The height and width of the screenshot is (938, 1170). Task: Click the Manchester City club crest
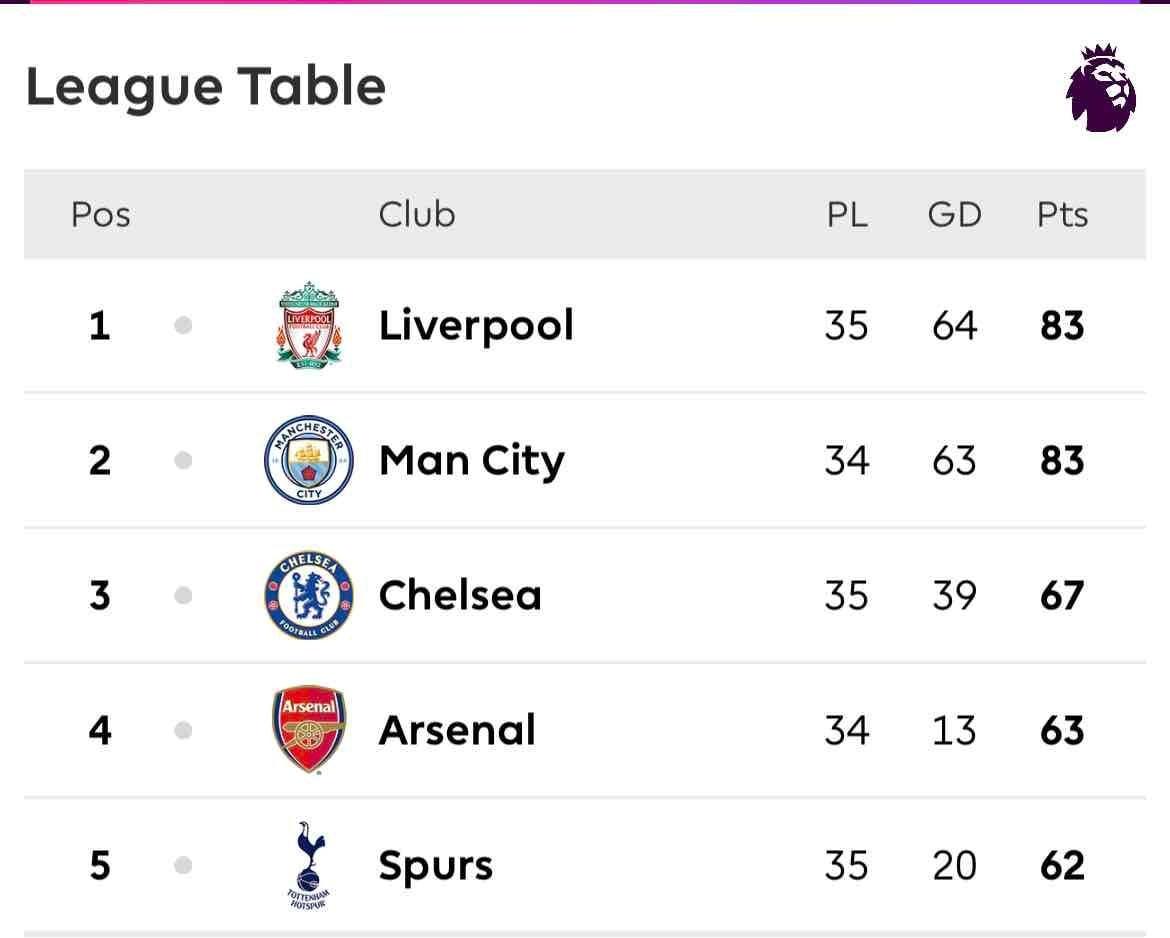(x=309, y=460)
